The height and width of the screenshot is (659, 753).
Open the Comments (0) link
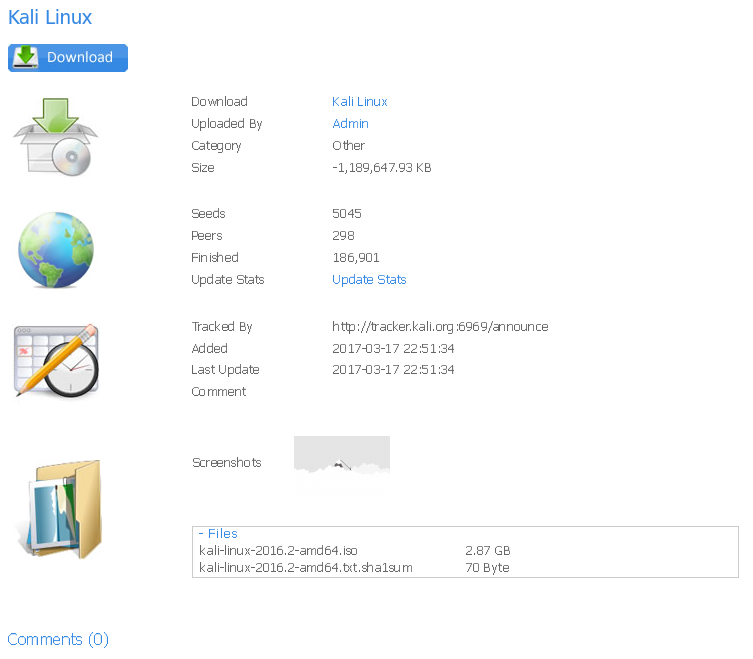58,639
